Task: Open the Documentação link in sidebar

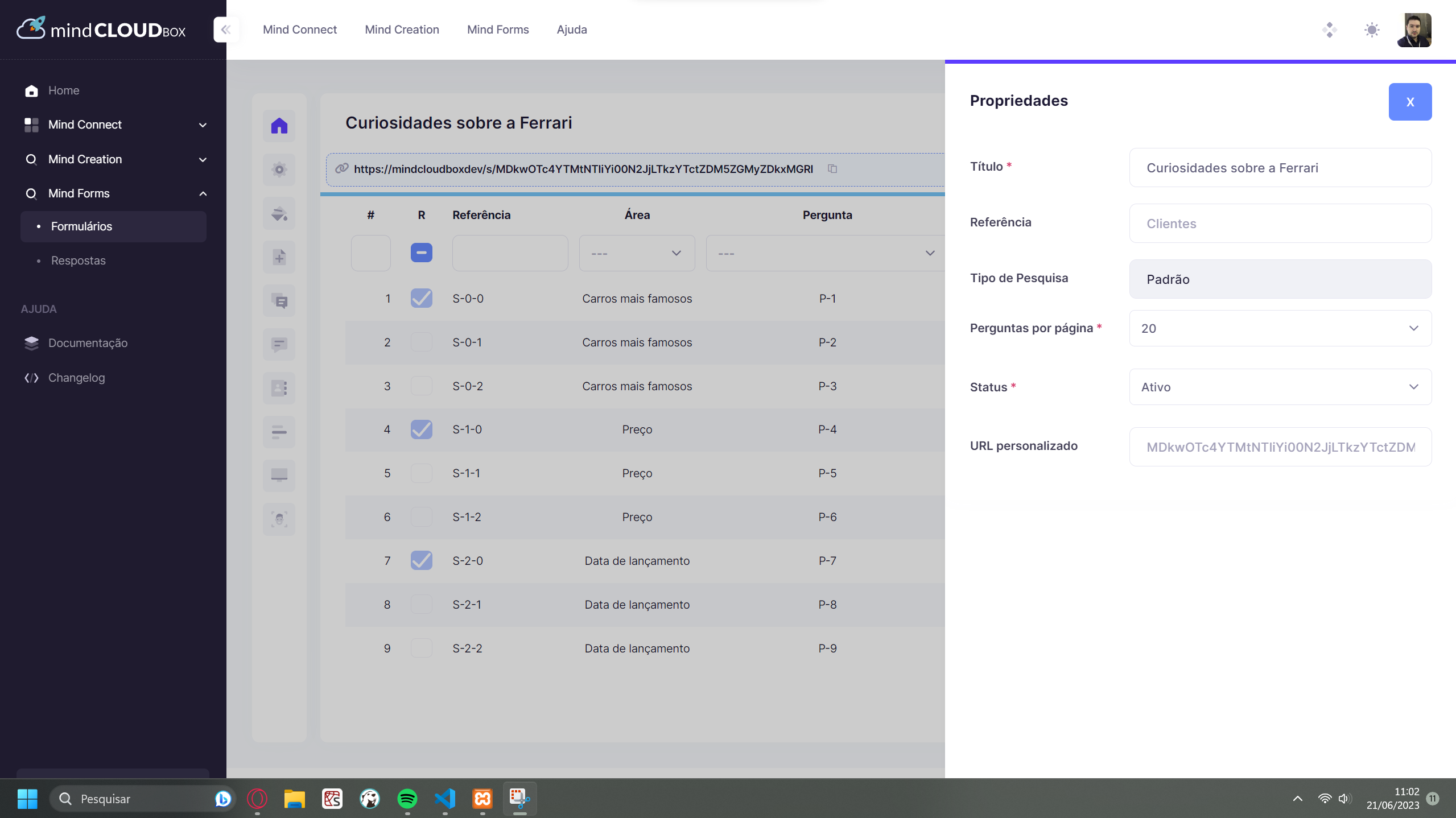Action: [x=88, y=343]
